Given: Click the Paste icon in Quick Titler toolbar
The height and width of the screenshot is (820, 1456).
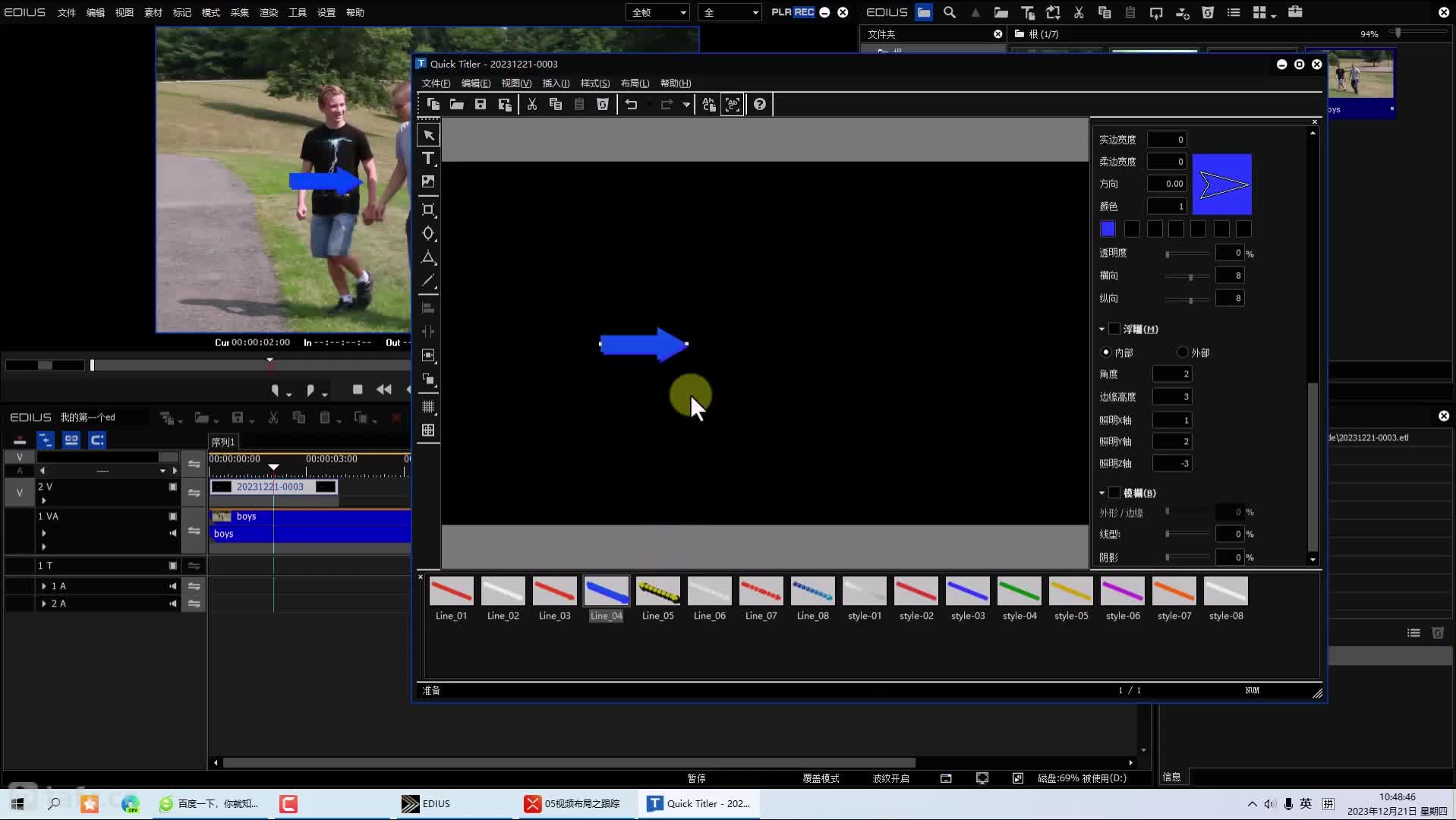Looking at the screenshot, I should [x=579, y=104].
